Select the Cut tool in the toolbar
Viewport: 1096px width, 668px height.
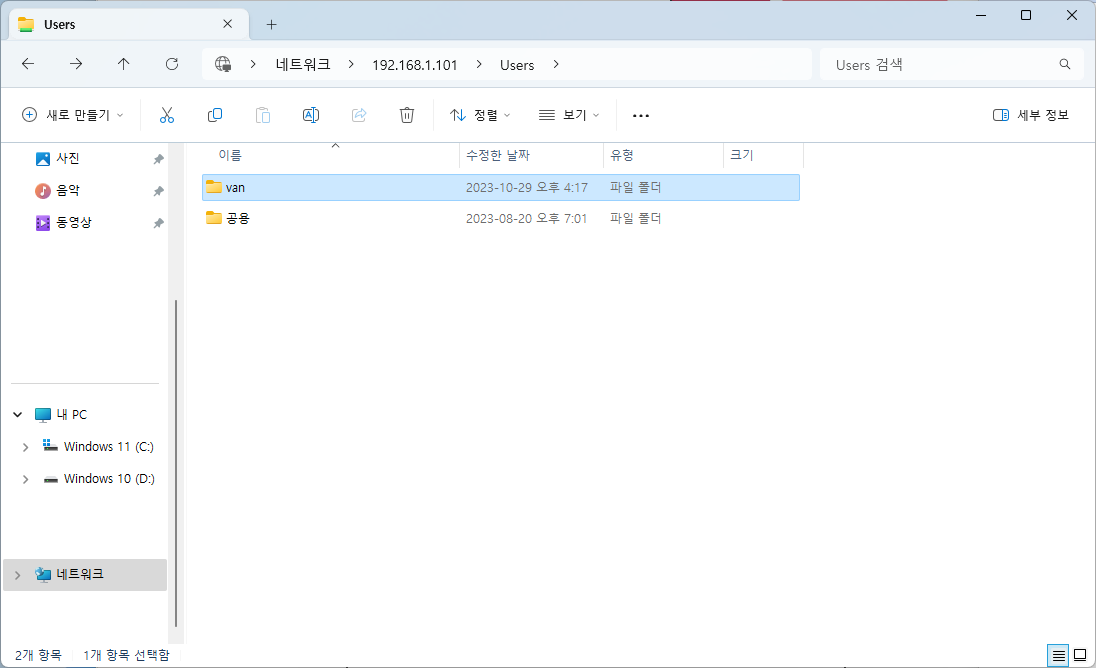[167, 115]
